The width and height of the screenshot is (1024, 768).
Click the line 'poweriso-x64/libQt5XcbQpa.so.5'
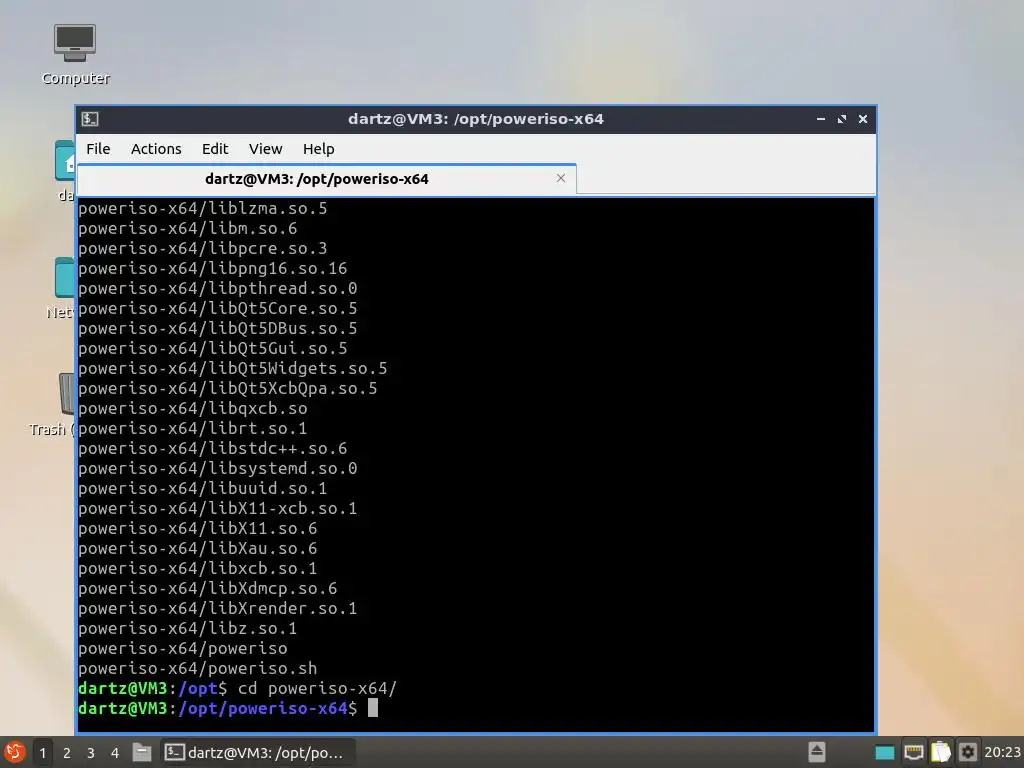click(228, 389)
